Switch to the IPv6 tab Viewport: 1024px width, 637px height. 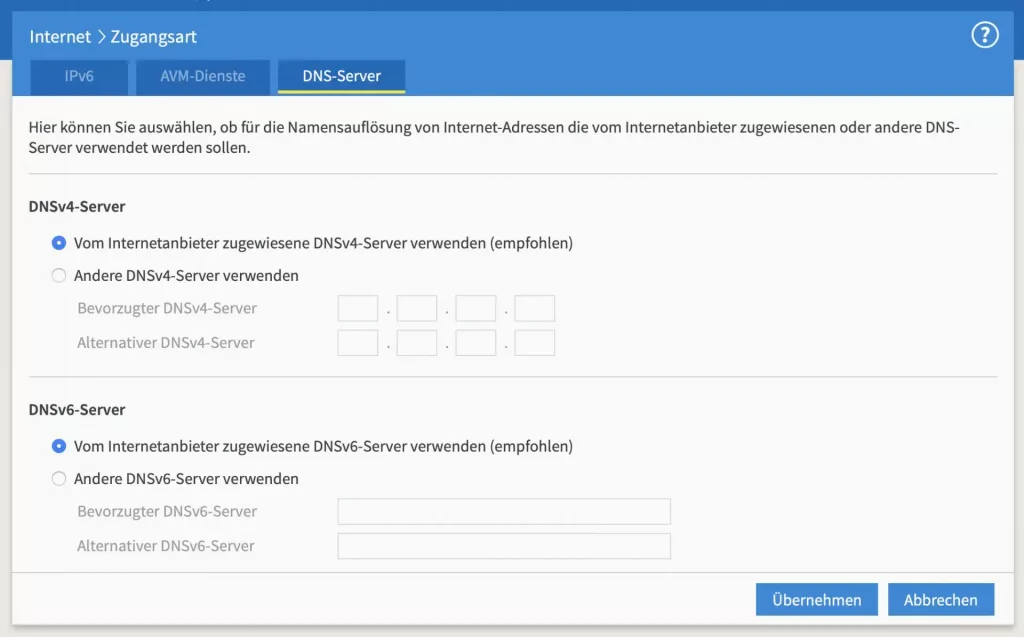79,76
